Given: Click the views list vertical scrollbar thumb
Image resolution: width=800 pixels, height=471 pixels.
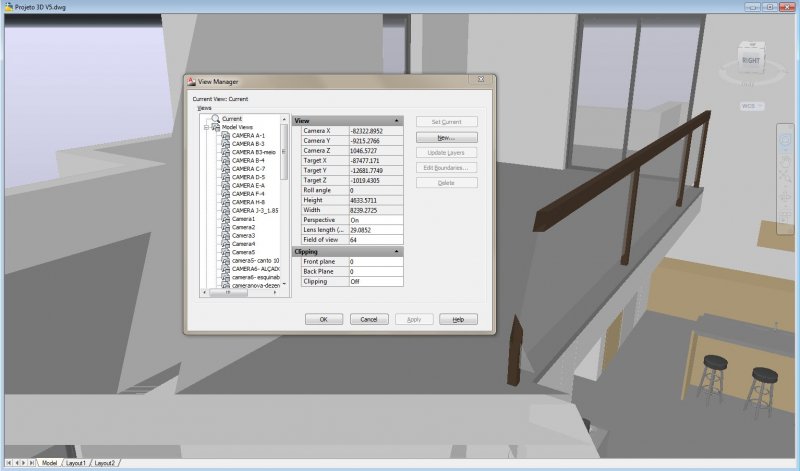Looking at the screenshot, I should click(284, 152).
